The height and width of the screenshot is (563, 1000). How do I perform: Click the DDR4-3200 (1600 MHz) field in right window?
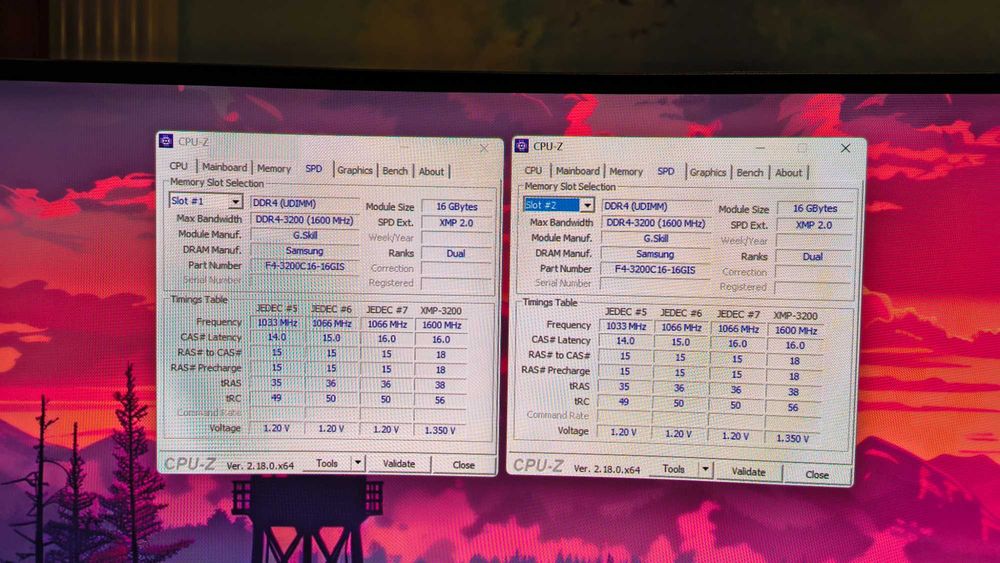(656, 223)
